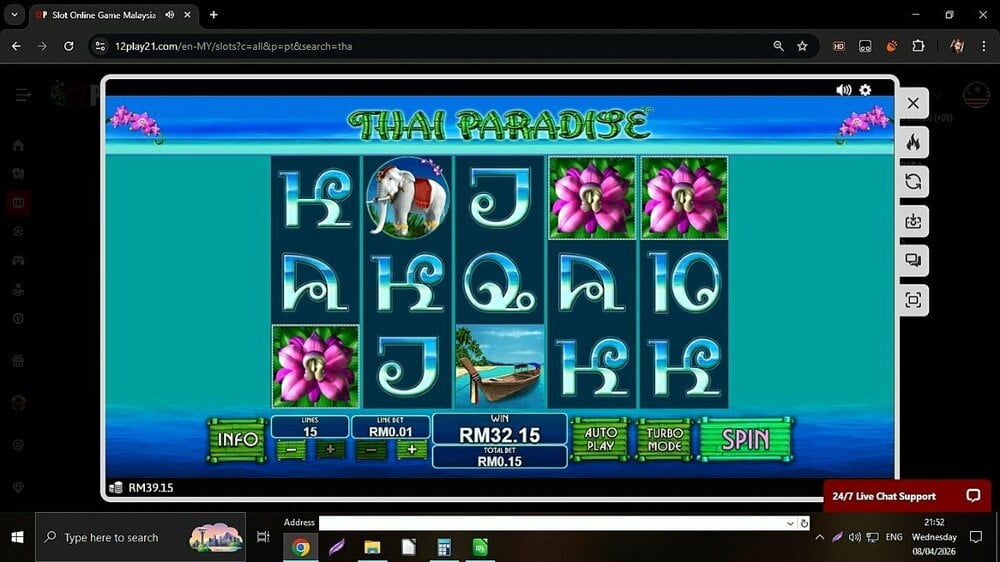Close the game overlay with the X
The height and width of the screenshot is (562, 1000).
click(912, 103)
